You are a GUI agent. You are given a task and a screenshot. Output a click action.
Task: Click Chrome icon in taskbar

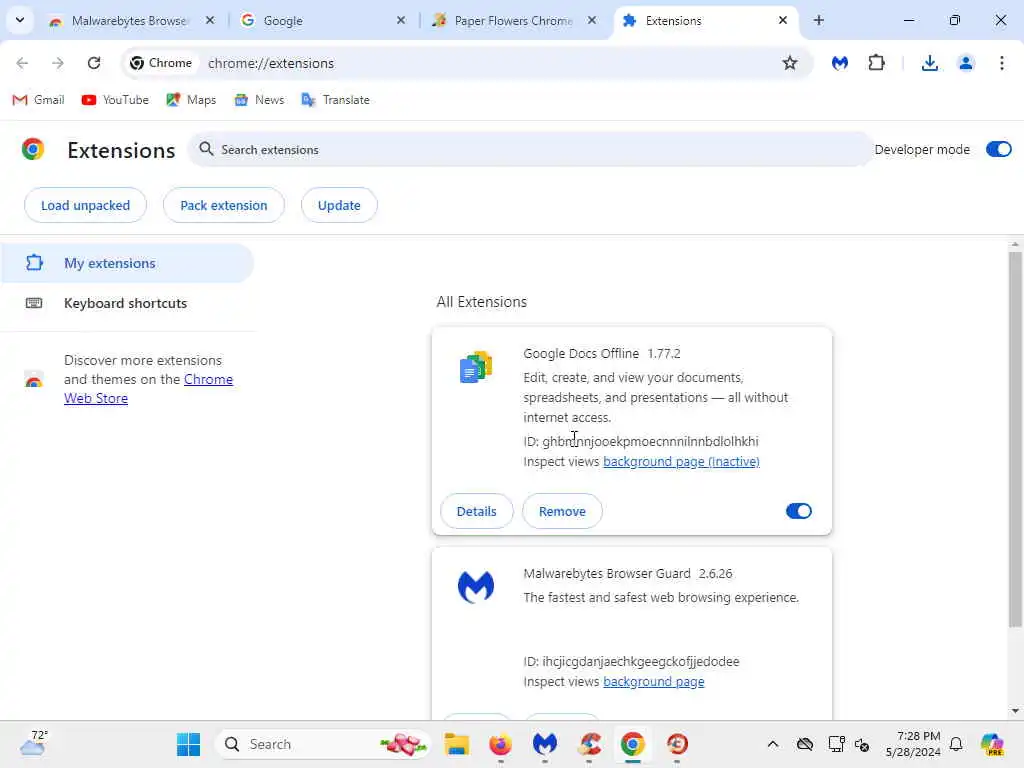(x=632, y=744)
